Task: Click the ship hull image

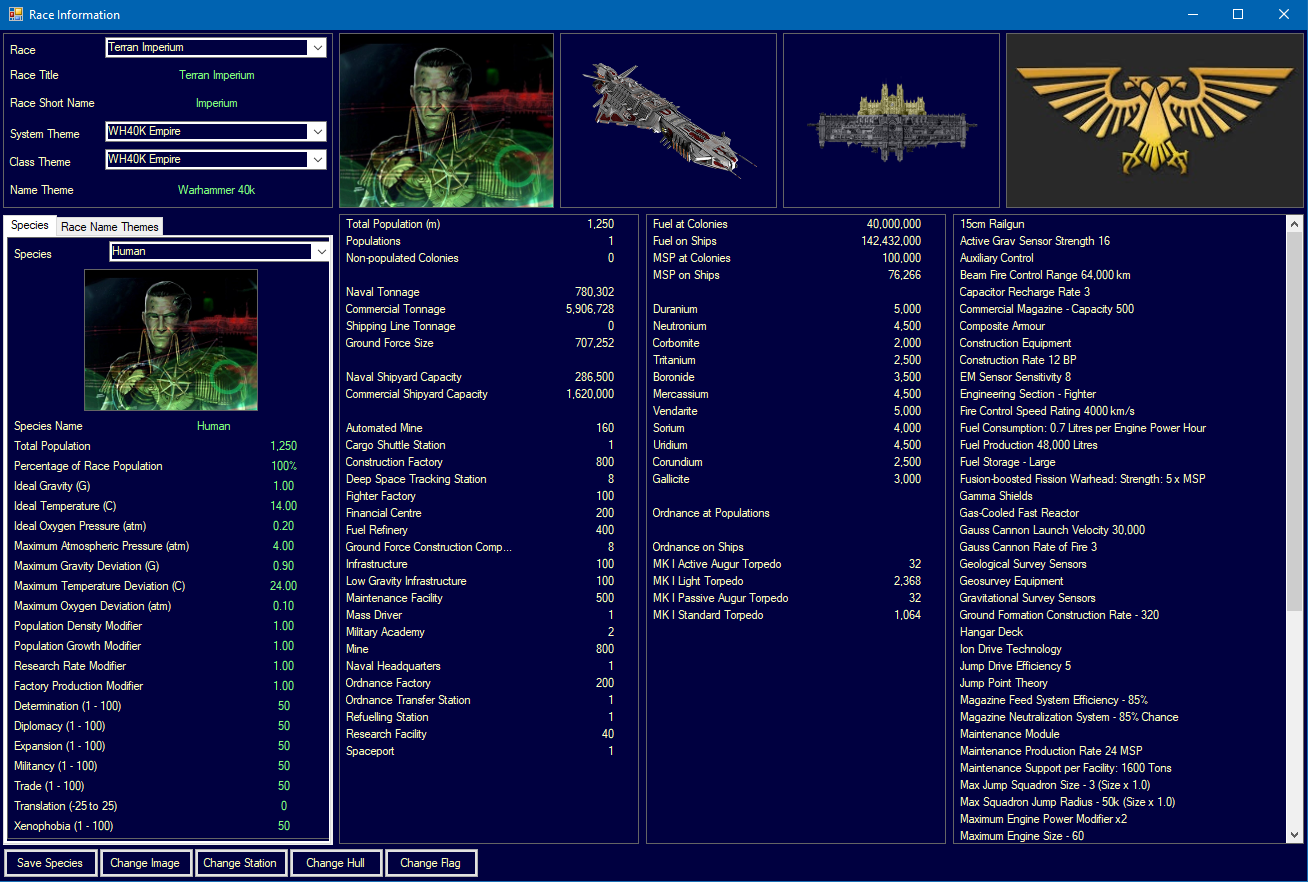Action: (x=668, y=120)
